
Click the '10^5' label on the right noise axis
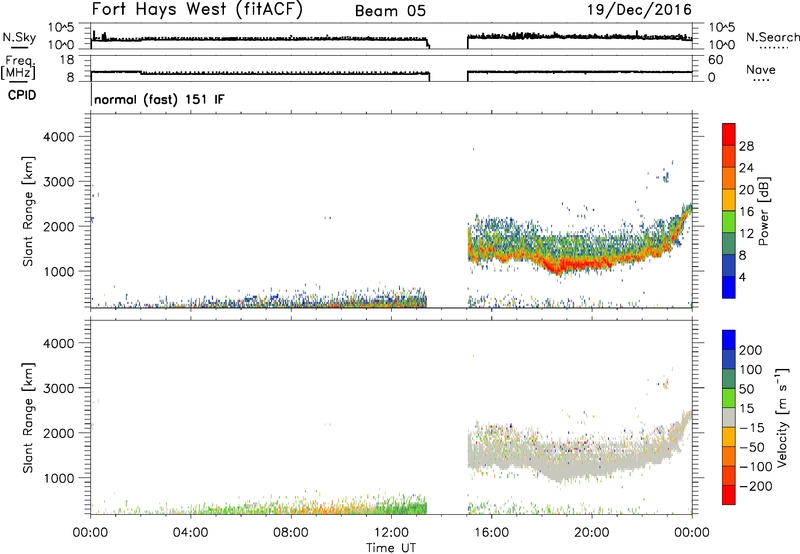pyautogui.click(x=722, y=28)
